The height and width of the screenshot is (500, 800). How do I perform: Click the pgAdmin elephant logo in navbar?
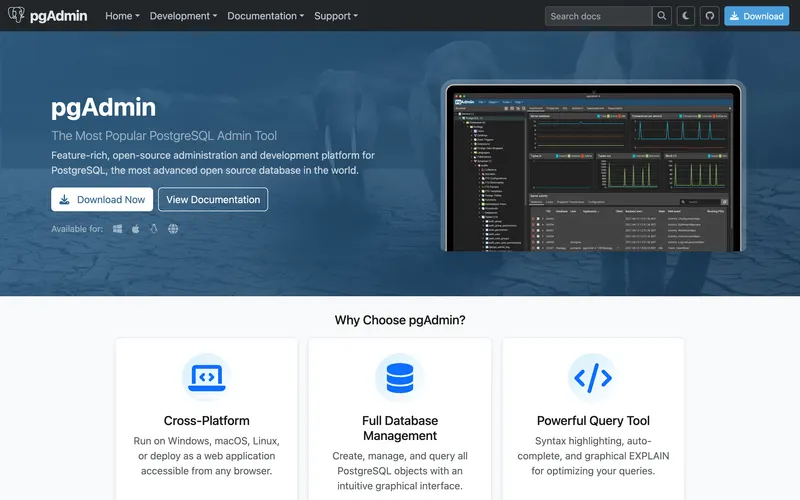click(x=16, y=15)
